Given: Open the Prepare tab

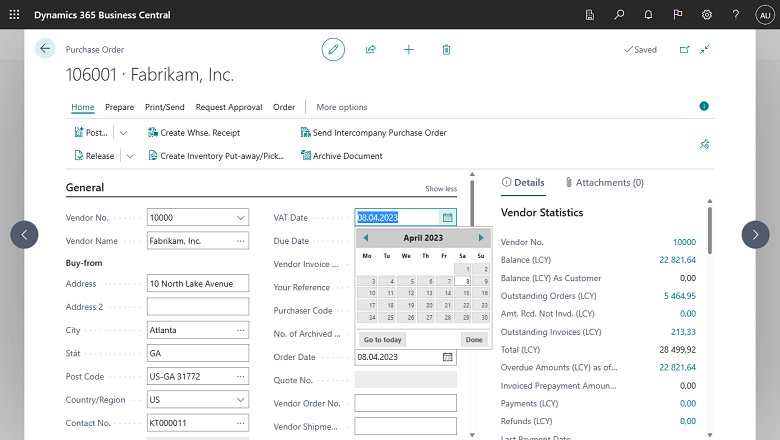Looking at the screenshot, I should point(119,107).
